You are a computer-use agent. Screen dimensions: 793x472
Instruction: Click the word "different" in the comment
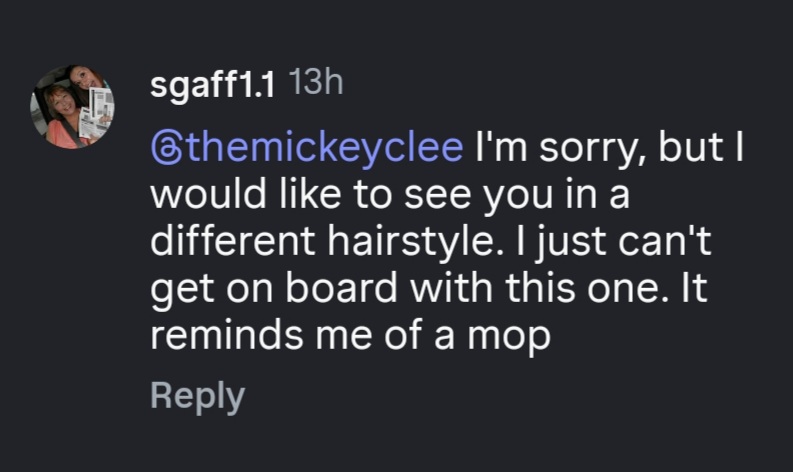coord(233,241)
